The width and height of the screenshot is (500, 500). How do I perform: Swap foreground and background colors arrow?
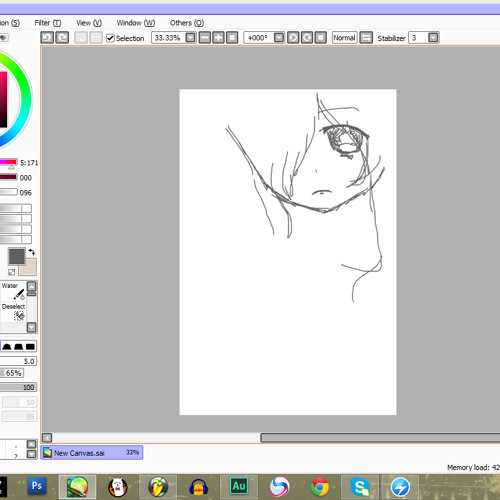(32, 252)
